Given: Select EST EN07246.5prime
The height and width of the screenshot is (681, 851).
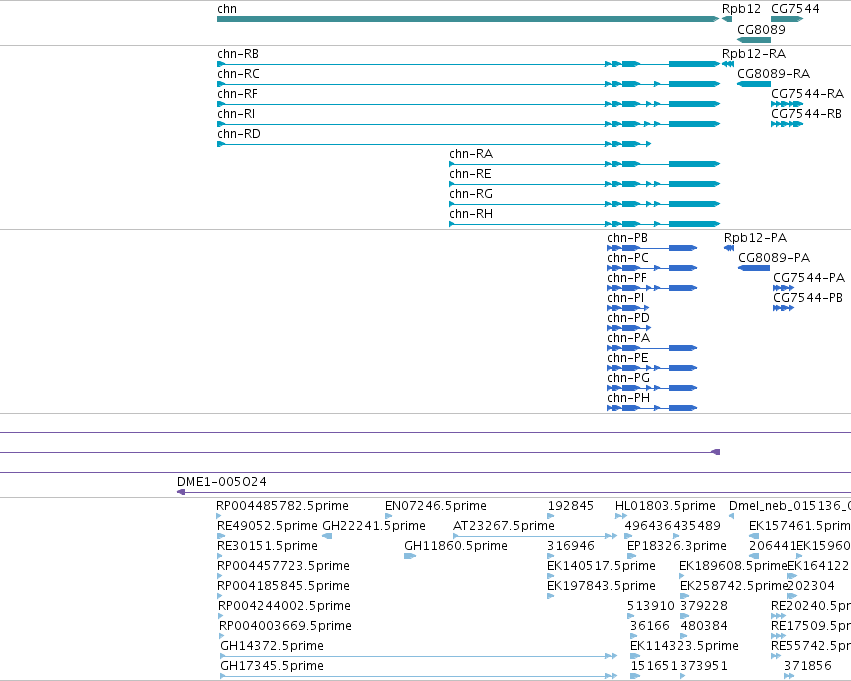Looking at the screenshot, I should [x=436, y=506].
